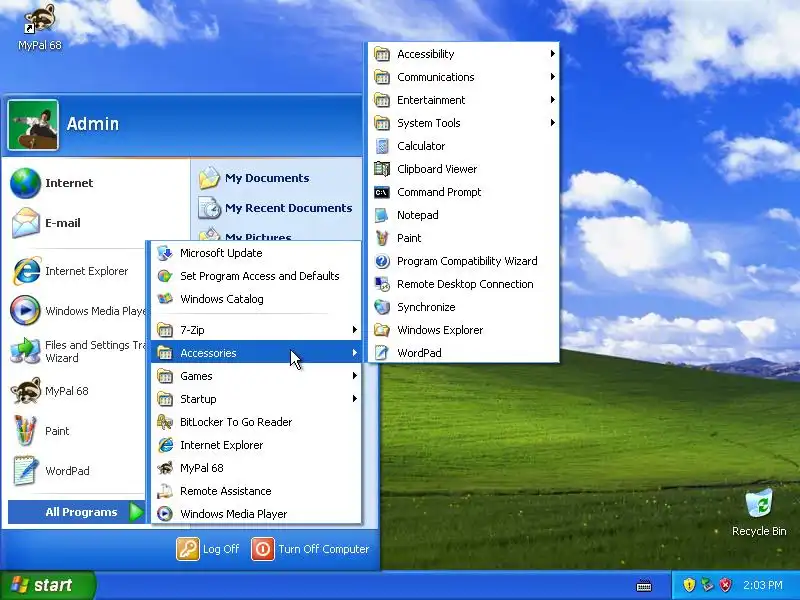Viewport: 800px width, 600px height.
Task: Open the MyPal 68 desktop shortcut icon
Action: tap(40, 19)
